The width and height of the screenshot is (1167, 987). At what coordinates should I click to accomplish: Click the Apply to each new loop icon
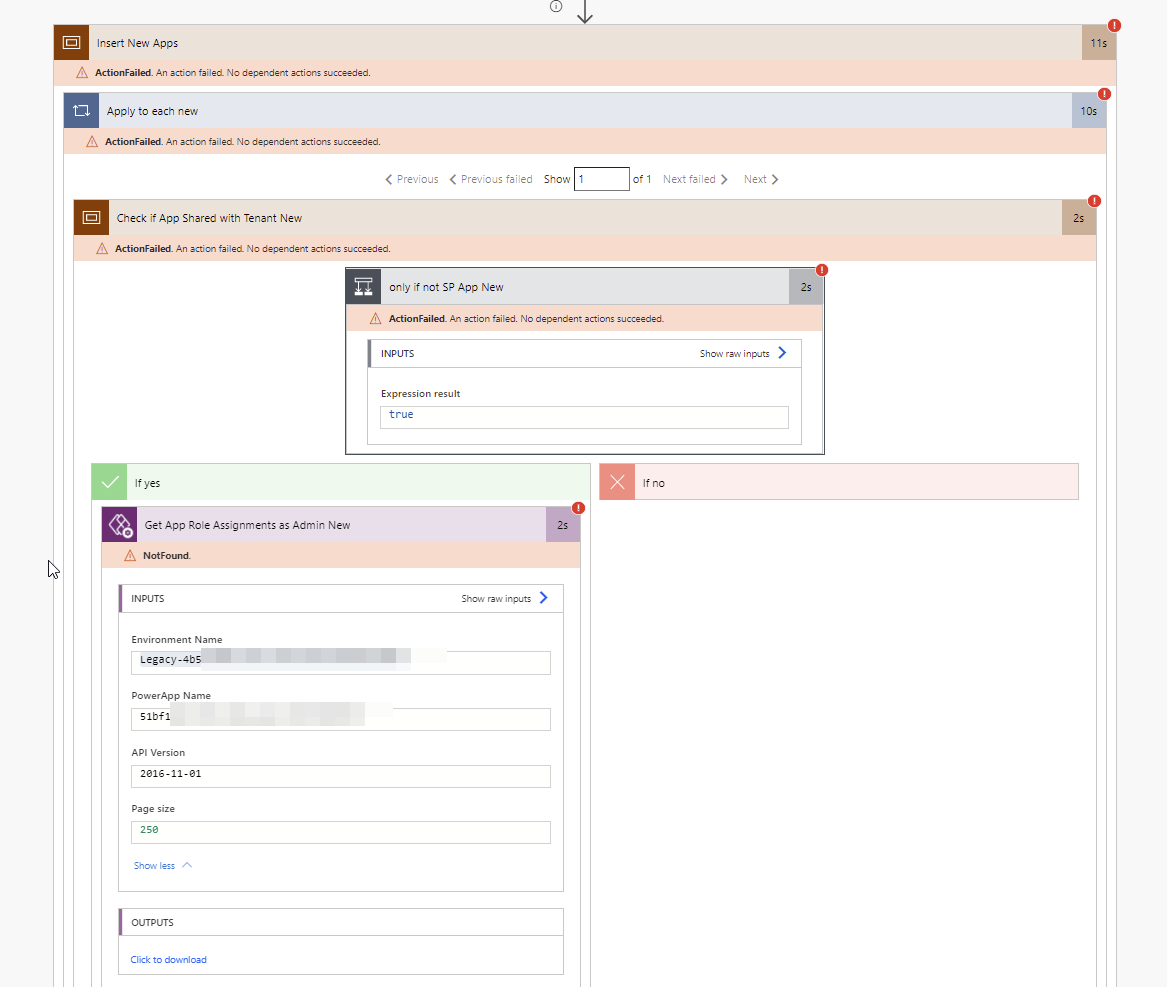tap(81, 111)
